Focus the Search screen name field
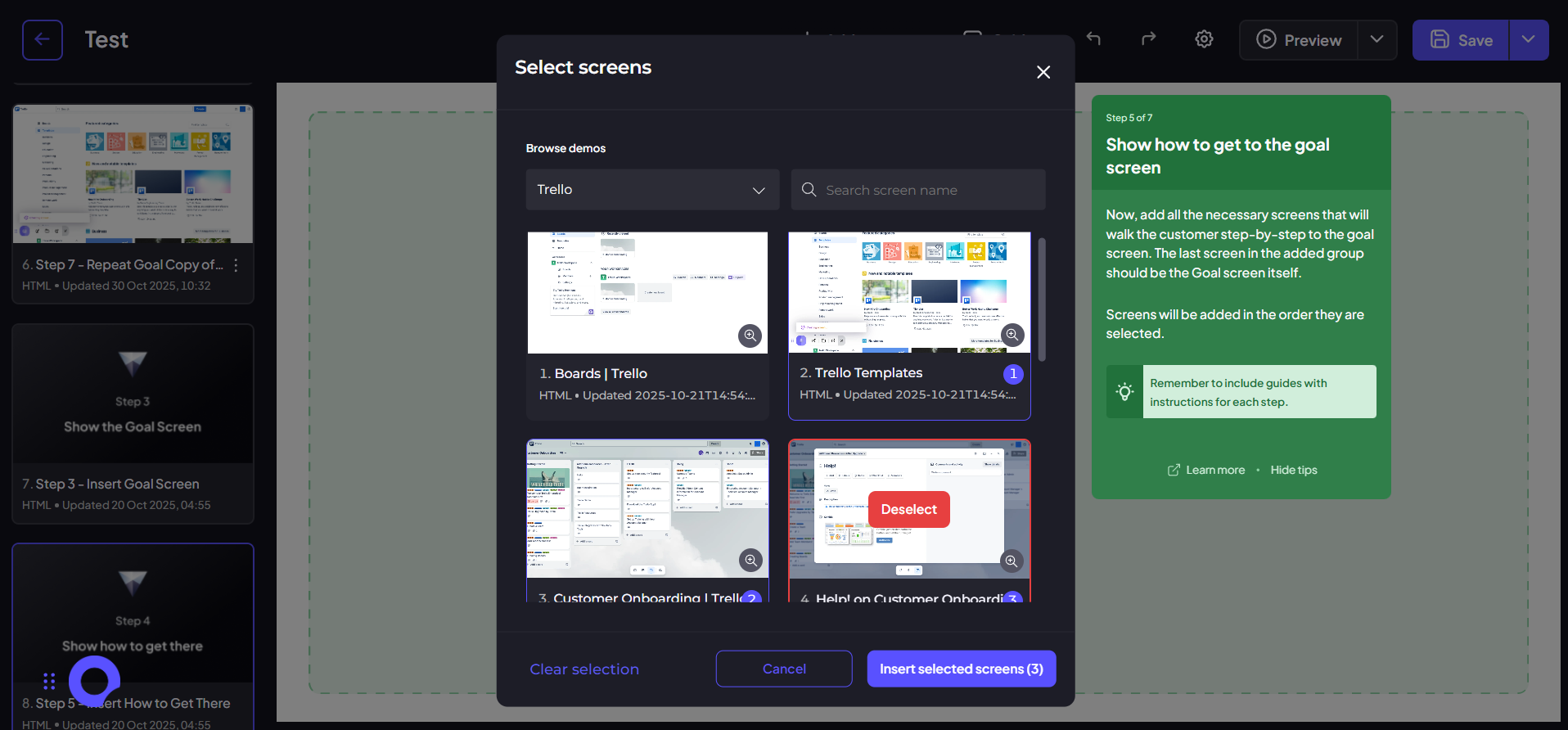 918,190
